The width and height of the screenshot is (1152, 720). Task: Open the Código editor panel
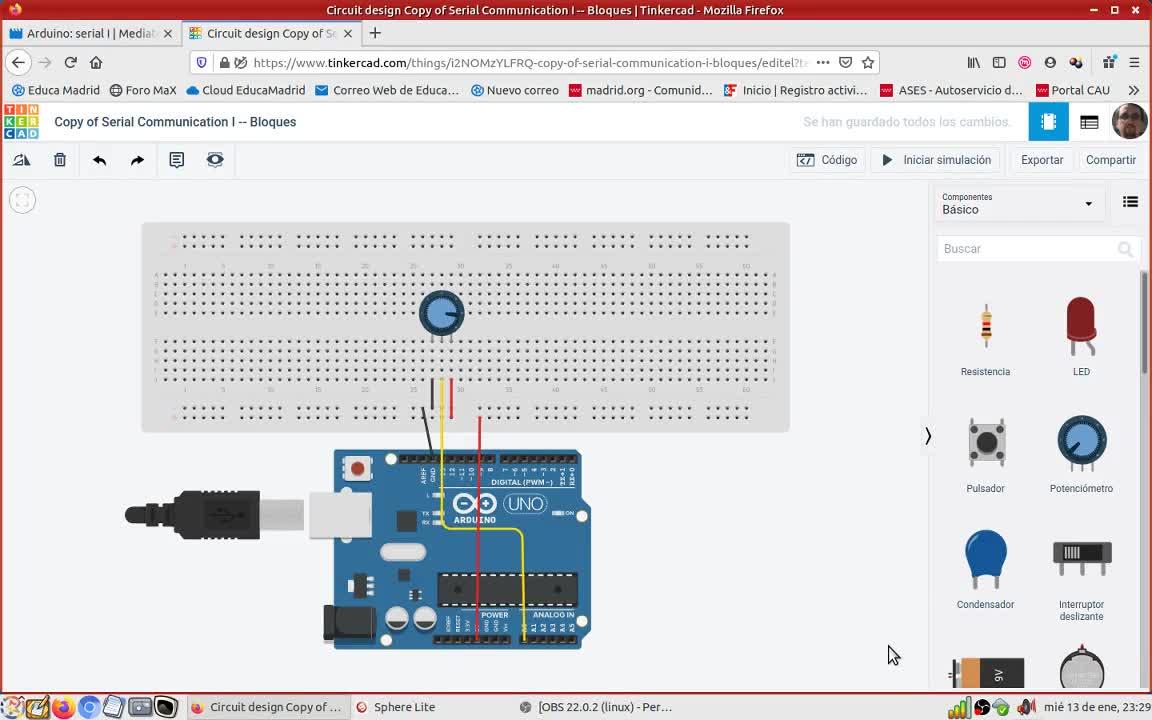click(x=827, y=160)
